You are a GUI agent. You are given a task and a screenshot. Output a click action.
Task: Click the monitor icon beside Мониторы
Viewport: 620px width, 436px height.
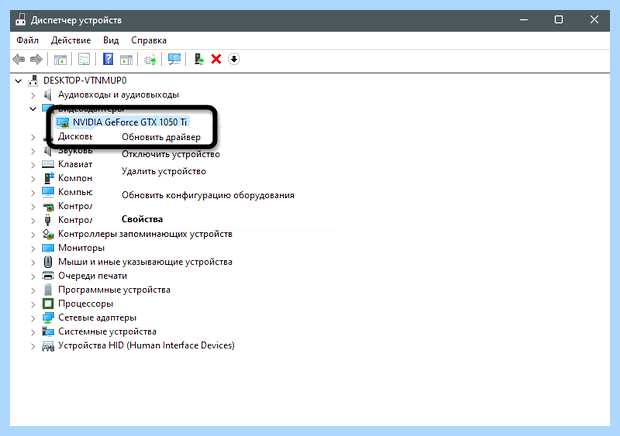[x=48, y=248]
